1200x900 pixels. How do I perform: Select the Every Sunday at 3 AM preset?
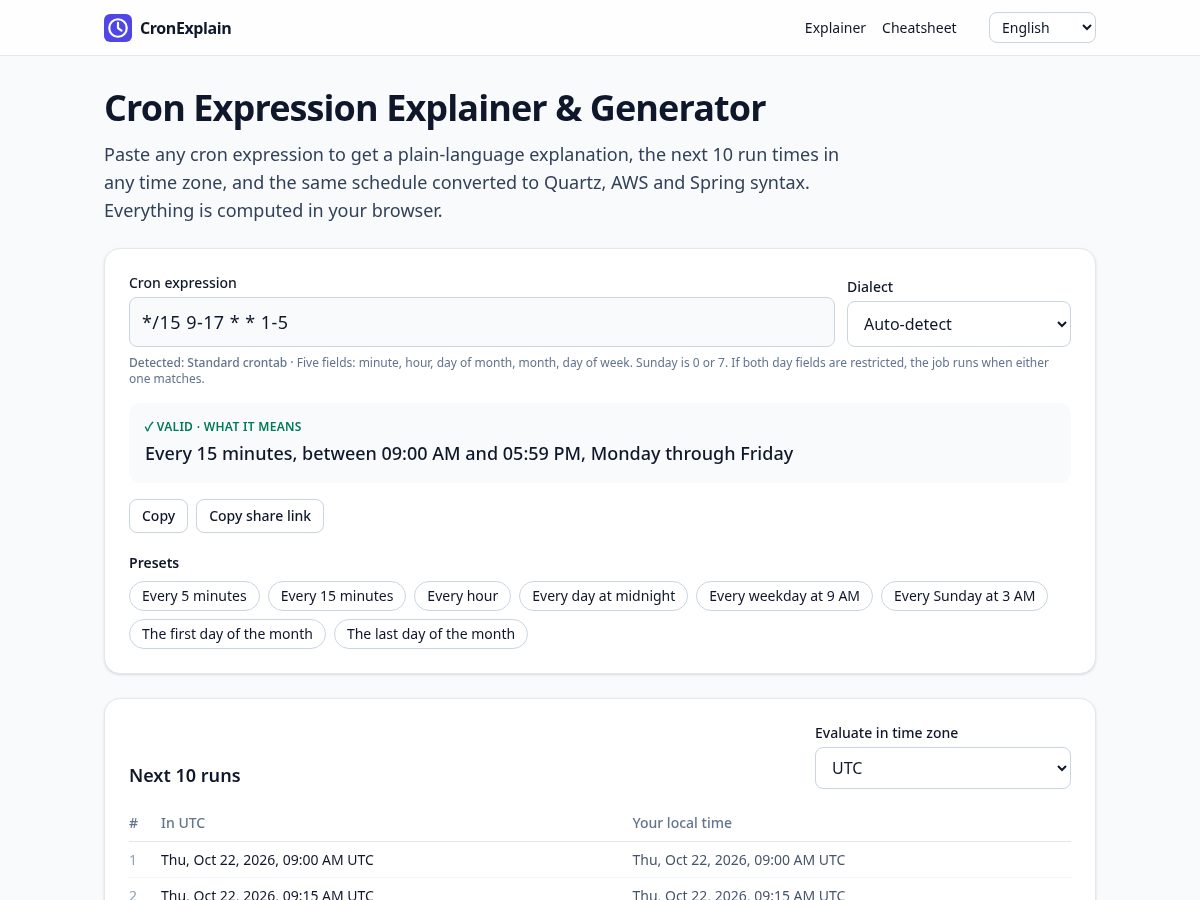pyautogui.click(x=964, y=596)
